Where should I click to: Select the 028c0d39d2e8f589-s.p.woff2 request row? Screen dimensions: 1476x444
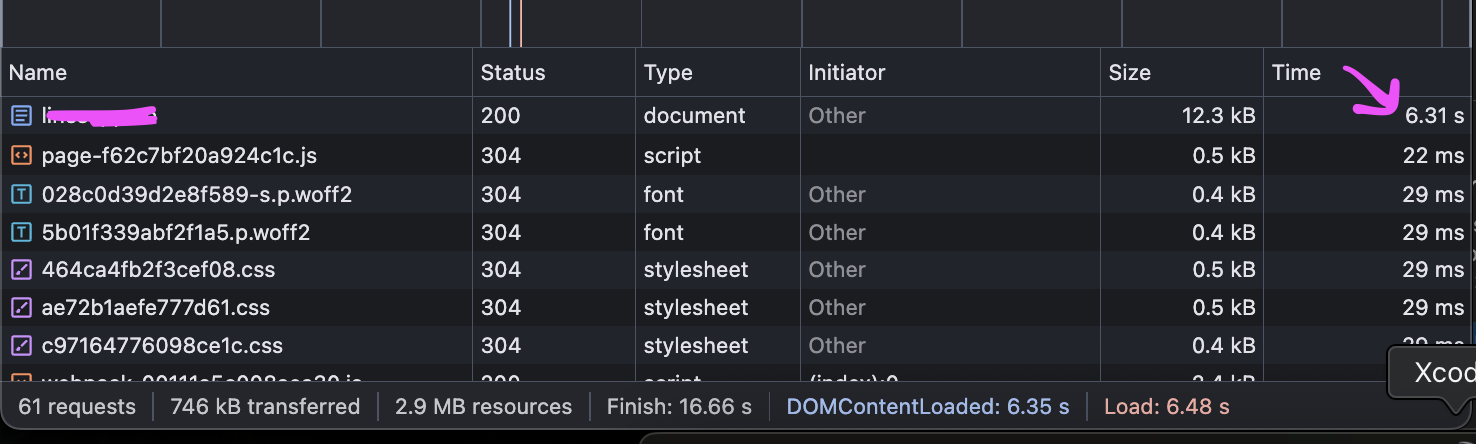pyautogui.click(x=196, y=194)
